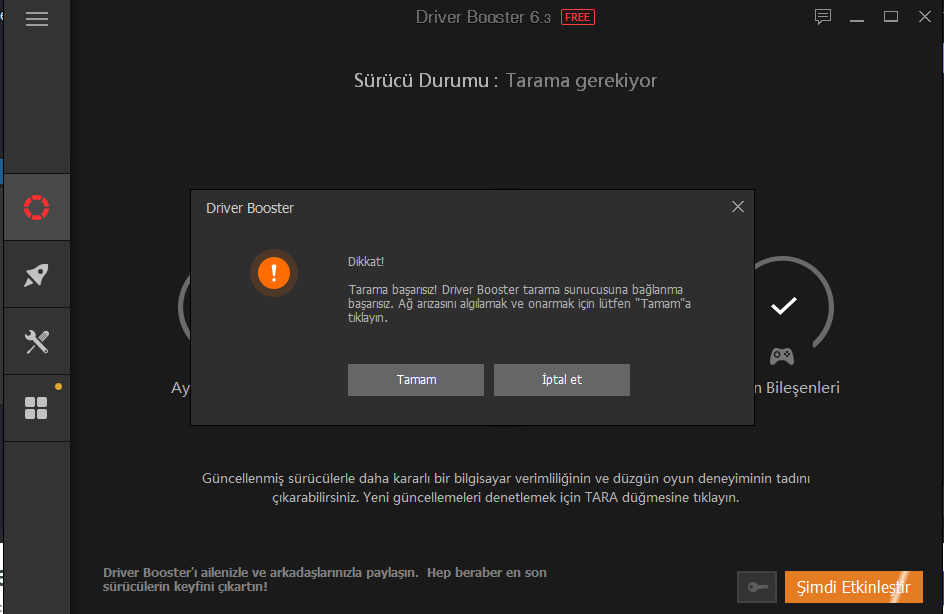Click the orange warning exclamation icon
The width and height of the screenshot is (944, 614).
[x=274, y=273]
